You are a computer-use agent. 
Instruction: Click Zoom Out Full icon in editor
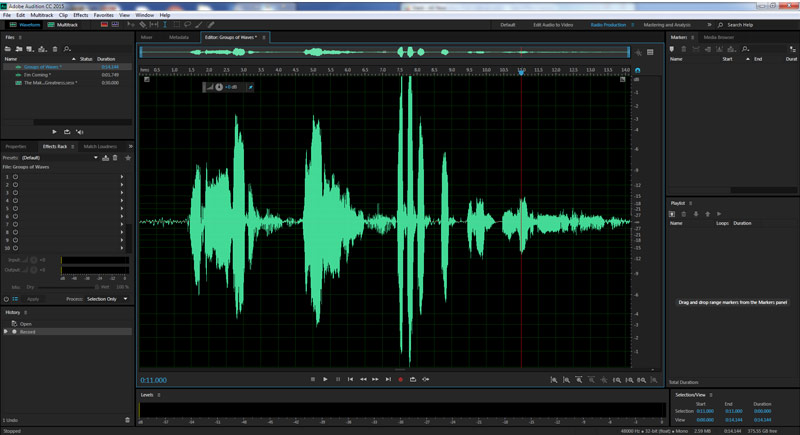point(604,380)
